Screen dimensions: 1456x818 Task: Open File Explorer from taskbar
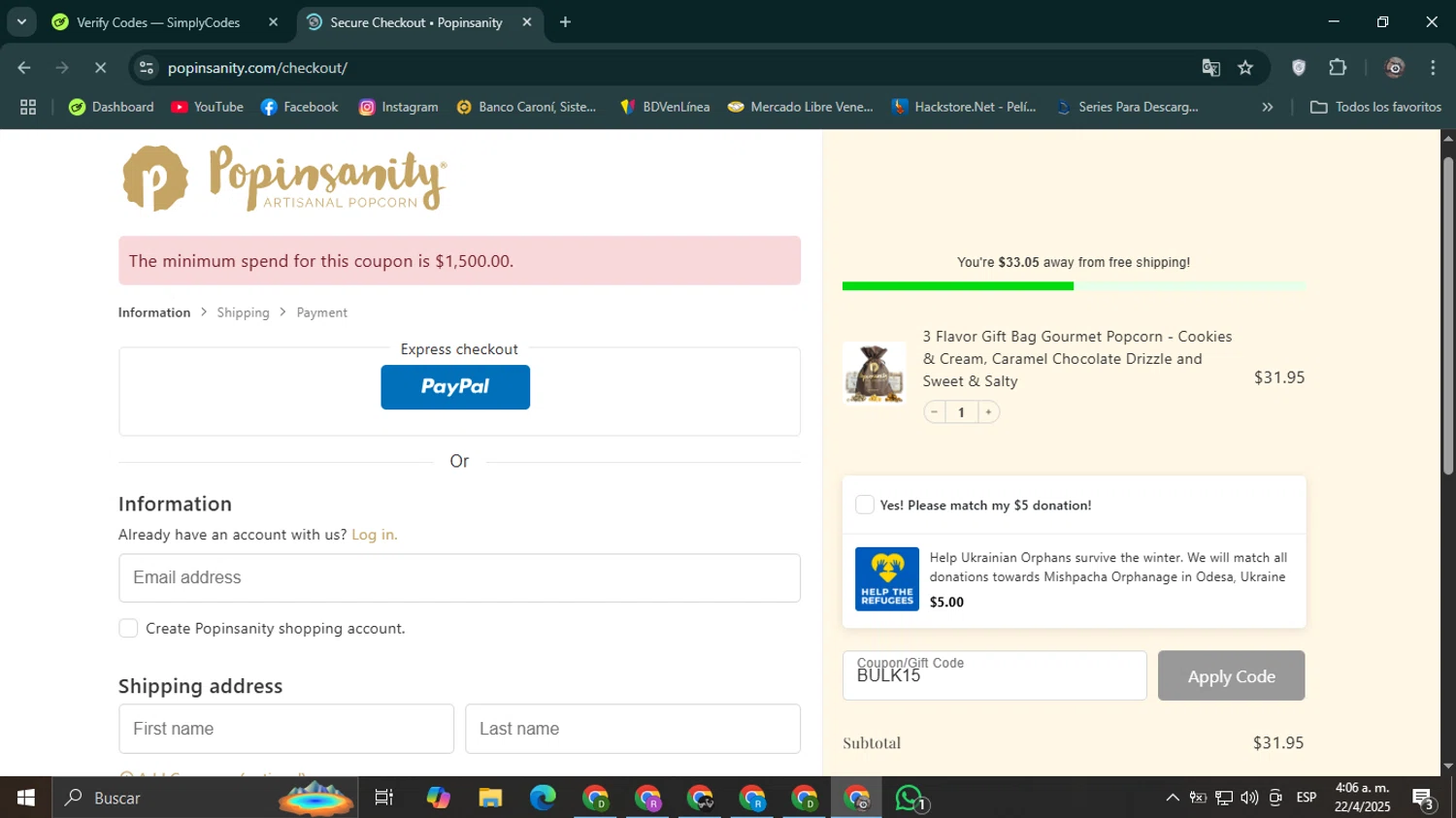[490, 798]
